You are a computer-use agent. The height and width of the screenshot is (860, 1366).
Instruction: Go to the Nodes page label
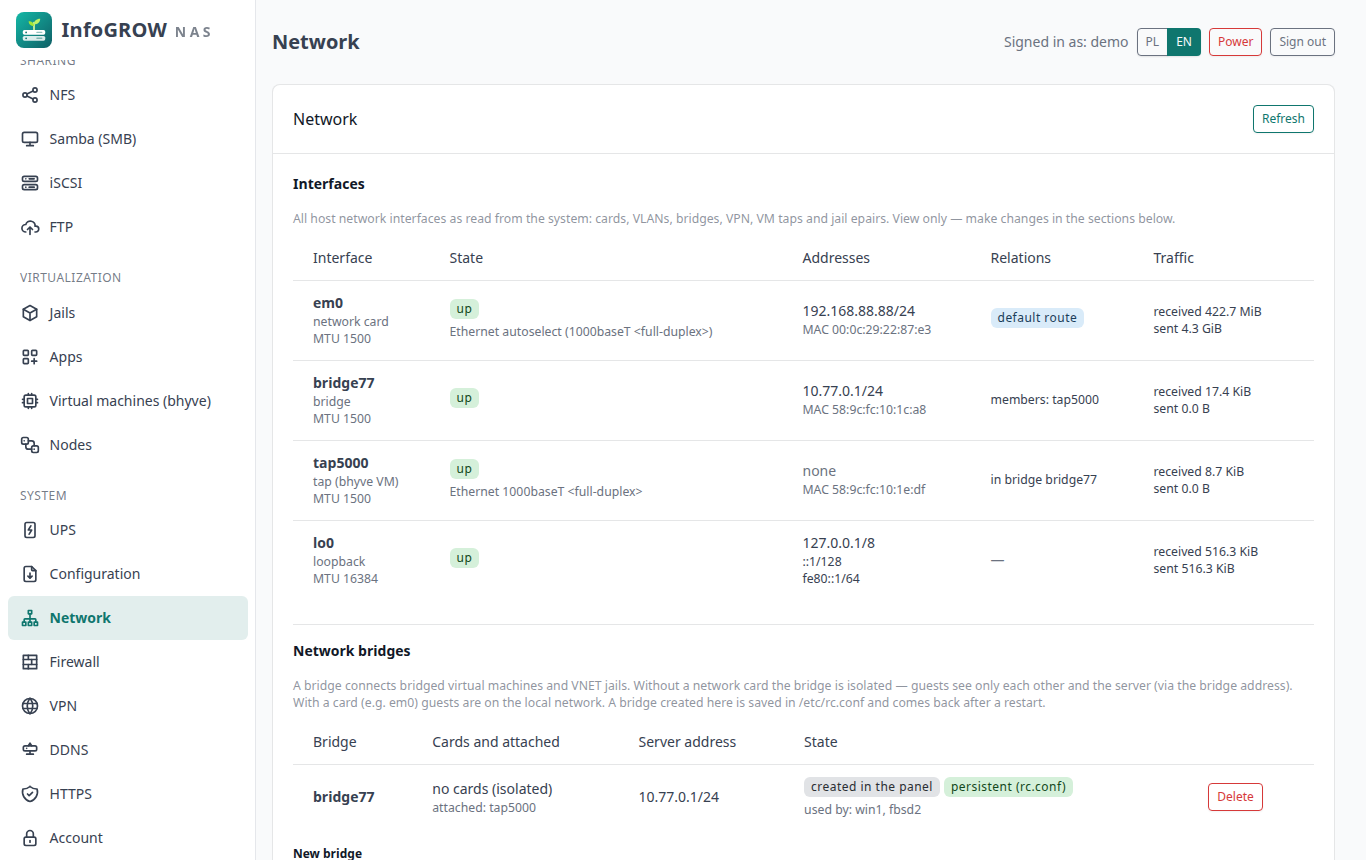(x=71, y=445)
